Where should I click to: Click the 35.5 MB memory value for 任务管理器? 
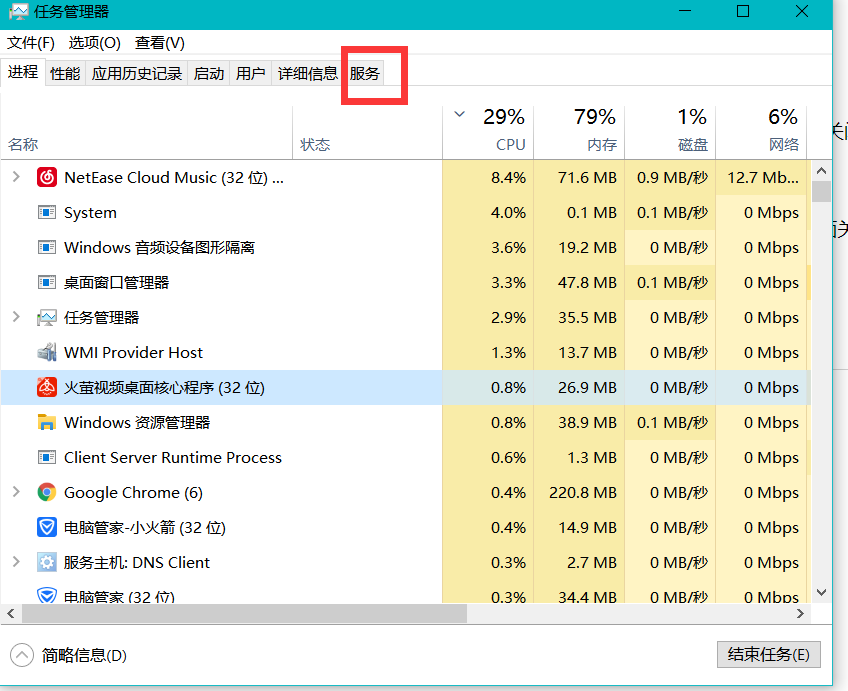pyautogui.click(x=587, y=317)
